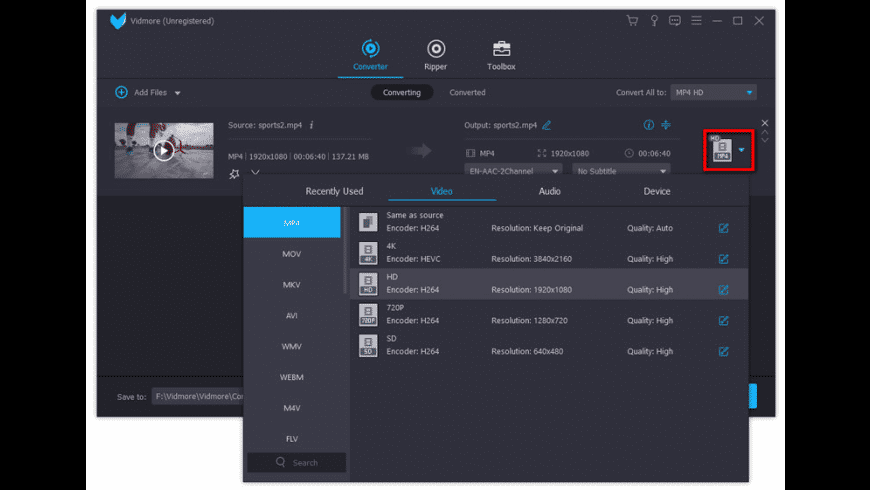Choose the 4K HEVC preset
870x490 pixels.
(549, 252)
